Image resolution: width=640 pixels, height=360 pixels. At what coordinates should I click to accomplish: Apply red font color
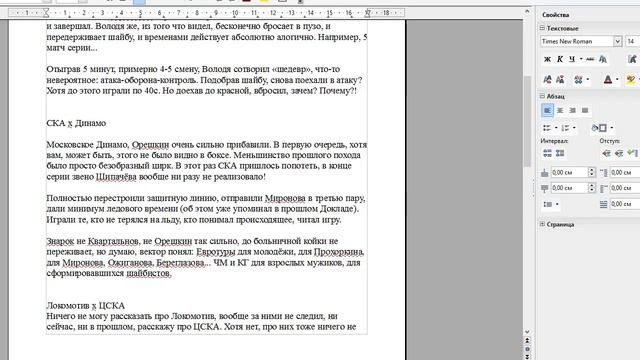608,79
